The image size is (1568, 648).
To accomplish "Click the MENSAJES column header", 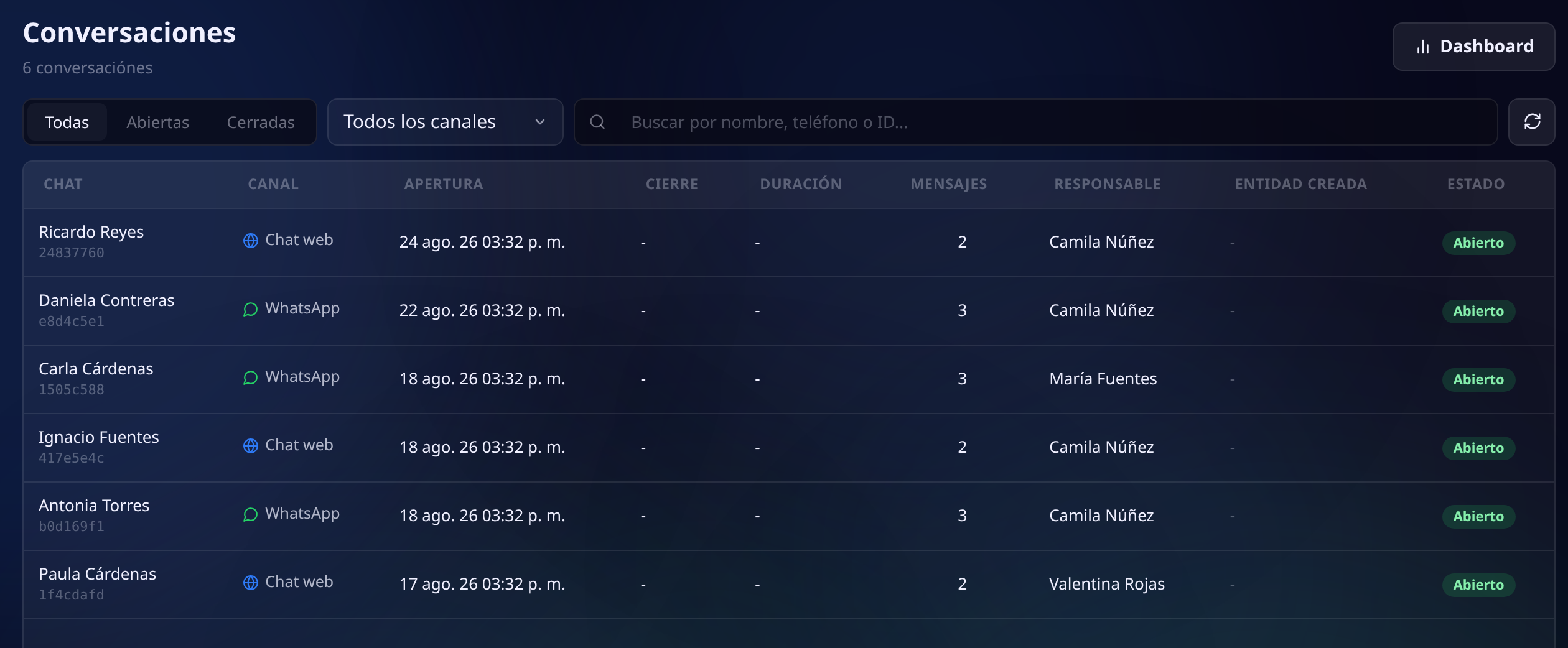I will point(949,184).
